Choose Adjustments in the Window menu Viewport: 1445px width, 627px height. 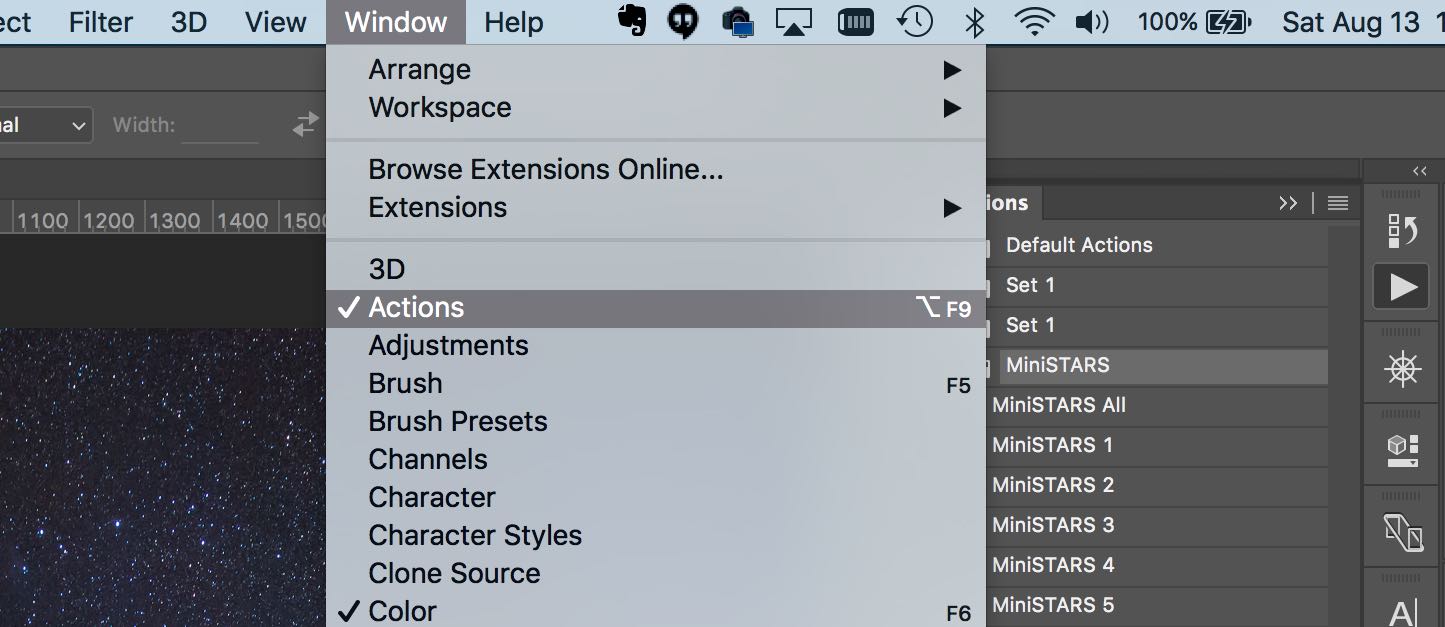655,346
